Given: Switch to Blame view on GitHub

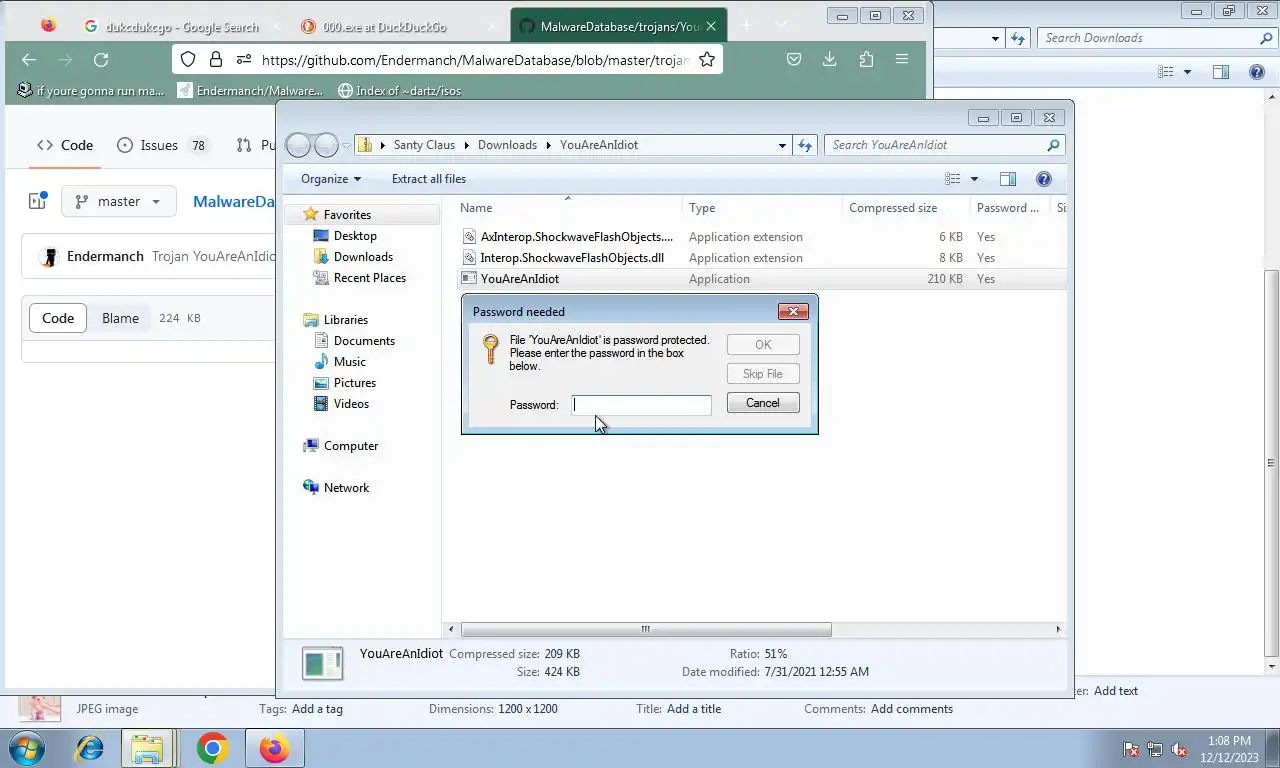Looking at the screenshot, I should tap(120, 318).
